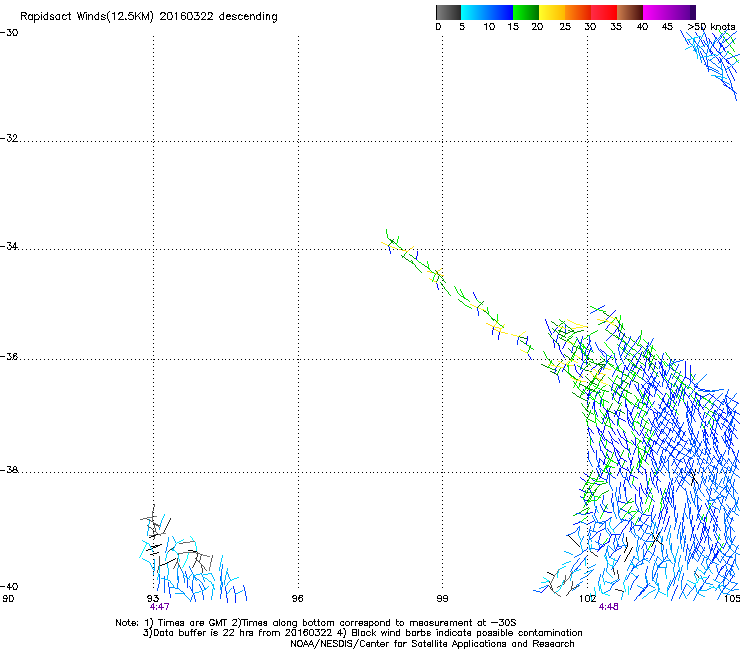Click the legend label '40'
Viewport: 740px width, 650px height.
pos(642,27)
